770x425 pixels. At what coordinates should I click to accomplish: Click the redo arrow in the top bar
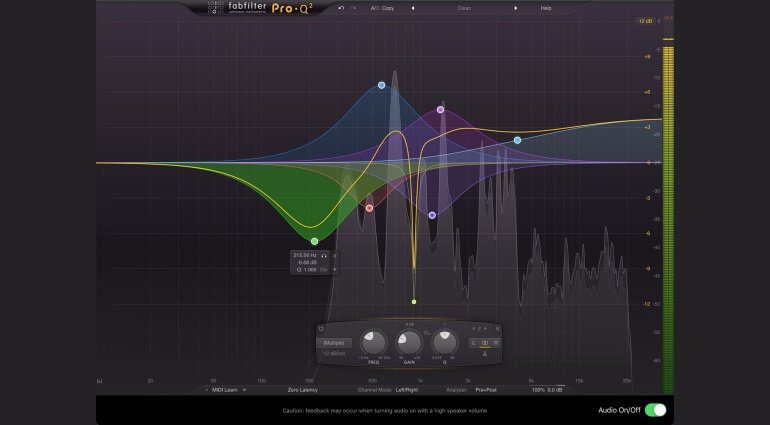pyautogui.click(x=353, y=8)
